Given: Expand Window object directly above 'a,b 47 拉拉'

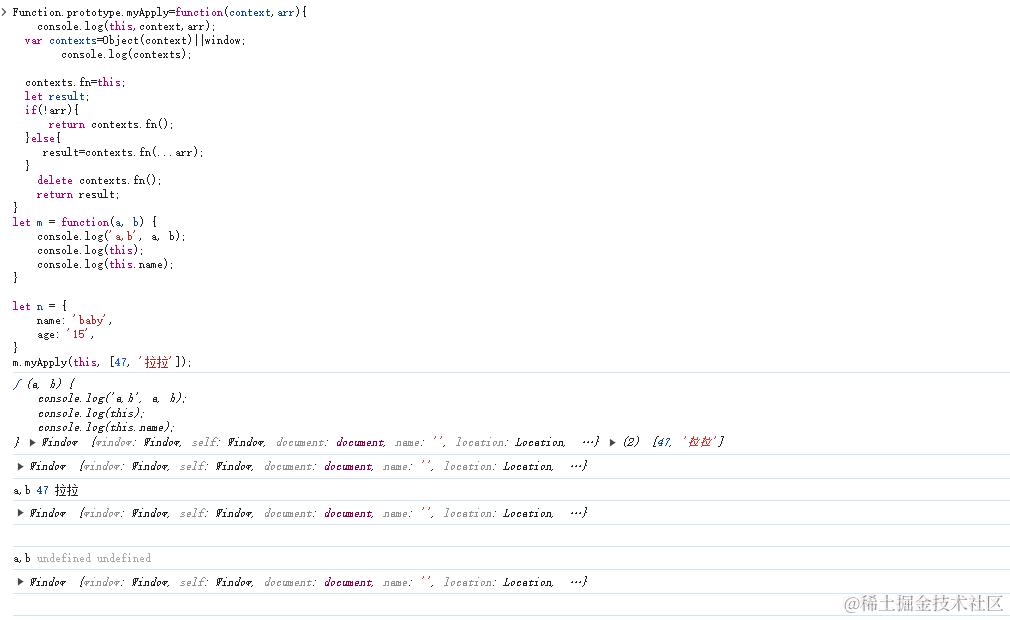Looking at the screenshot, I should (21, 466).
